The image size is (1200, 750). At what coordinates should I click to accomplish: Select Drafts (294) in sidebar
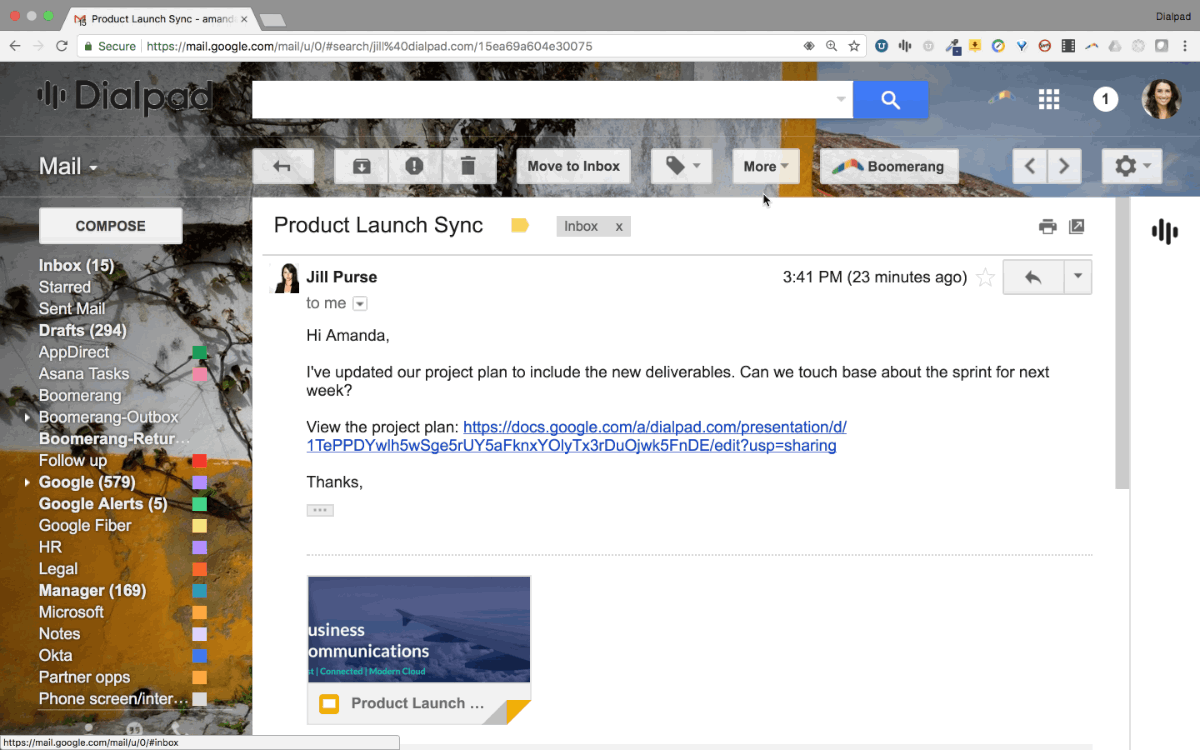coord(82,331)
